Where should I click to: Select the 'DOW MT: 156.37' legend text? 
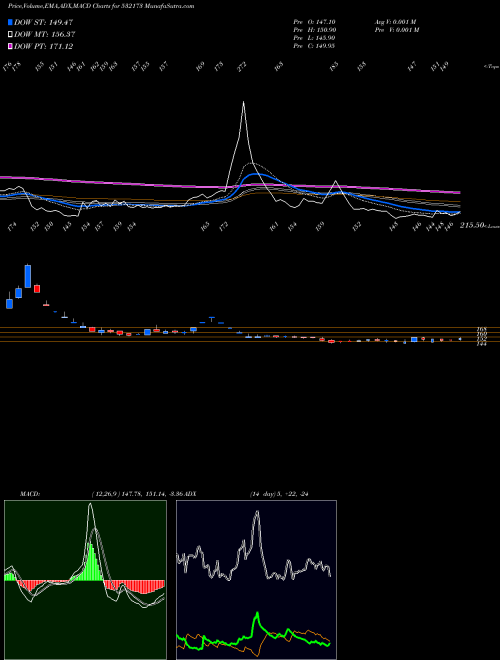click(45, 35)
